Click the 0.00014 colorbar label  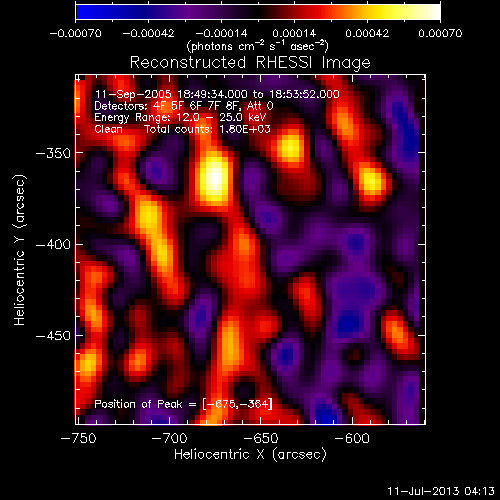294,33
